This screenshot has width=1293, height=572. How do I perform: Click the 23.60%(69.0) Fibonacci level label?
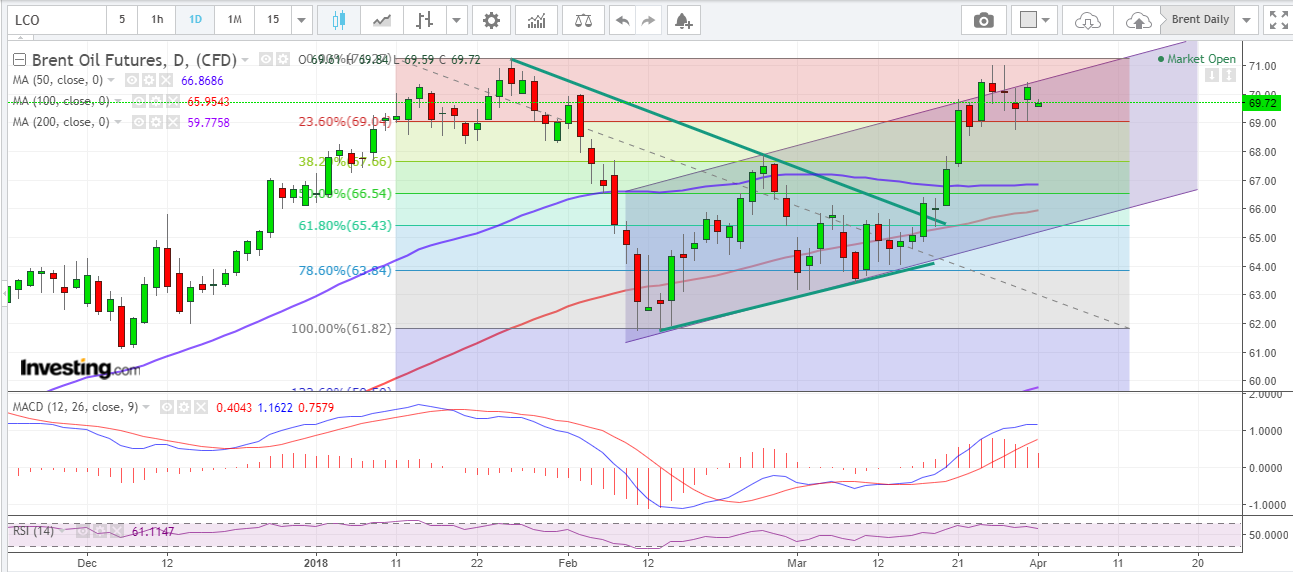pos(346,122)
